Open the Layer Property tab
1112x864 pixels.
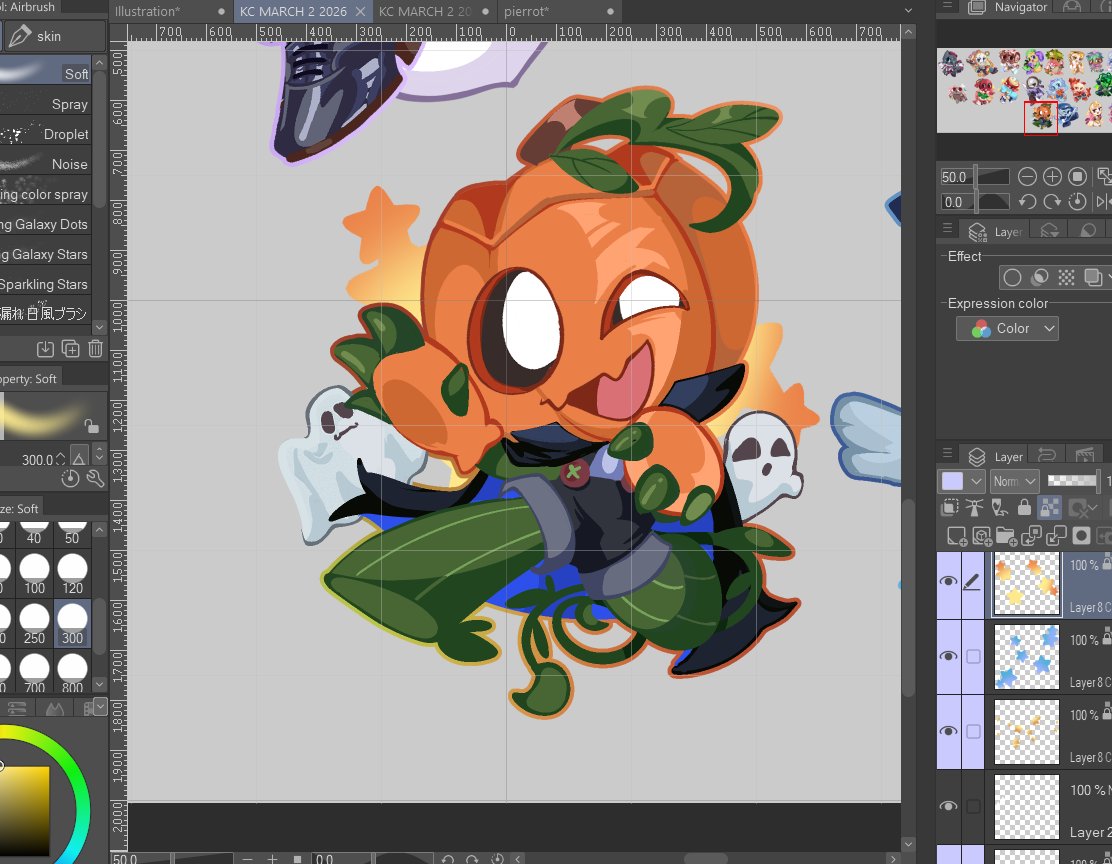[997, 231]
